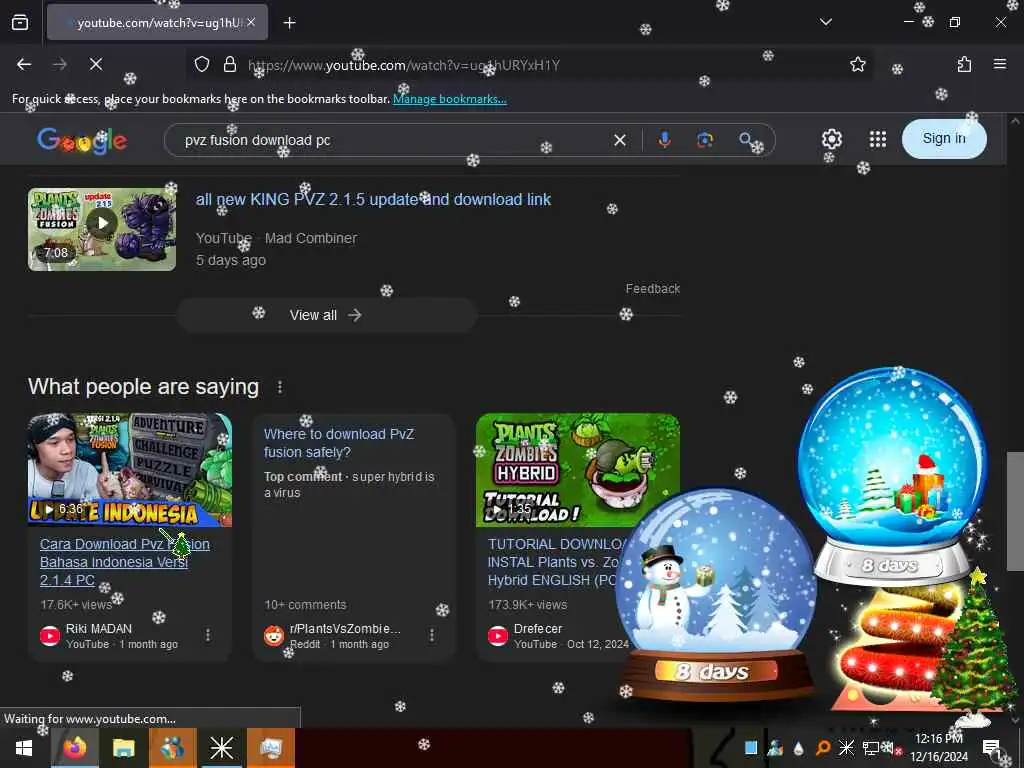Open What people are saying options menu
The width and height of the screenshot is (1024, 768).
point(280,387)
